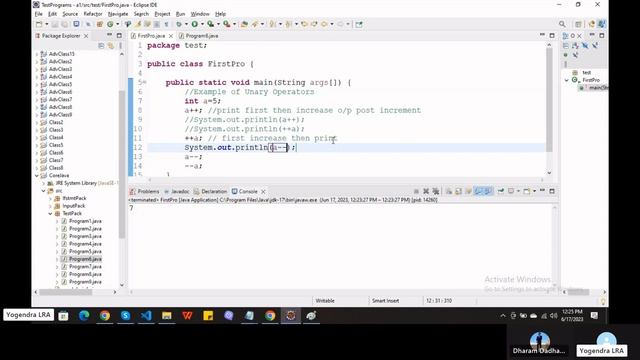
Task: Toggle Scroll Lock in Console toolbar
Action: pos(459,191)
